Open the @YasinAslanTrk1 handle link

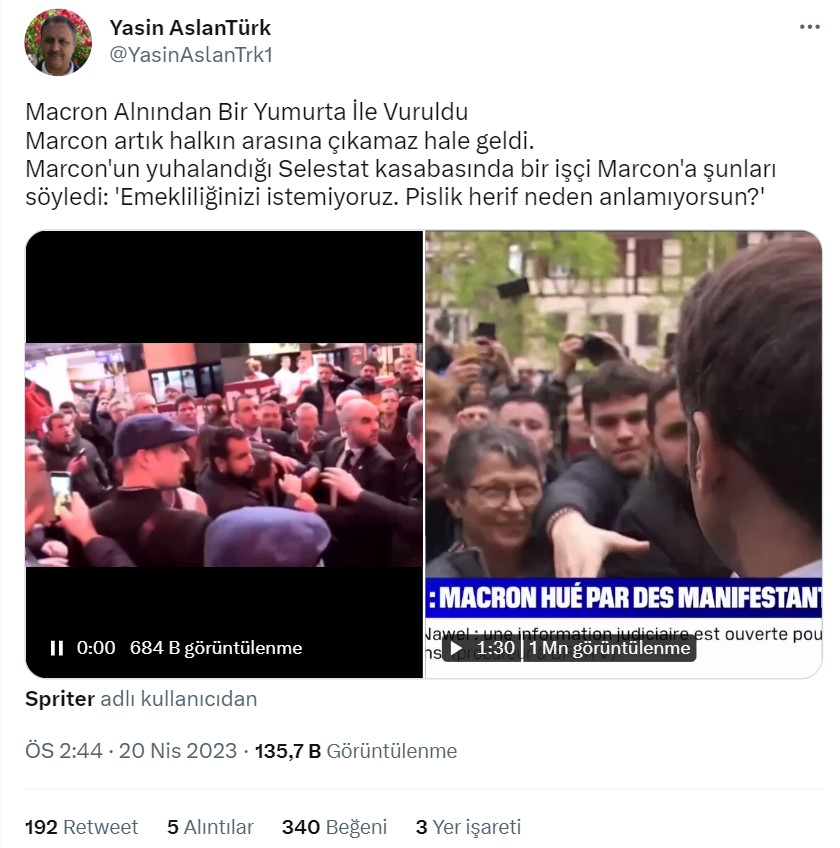191,55
